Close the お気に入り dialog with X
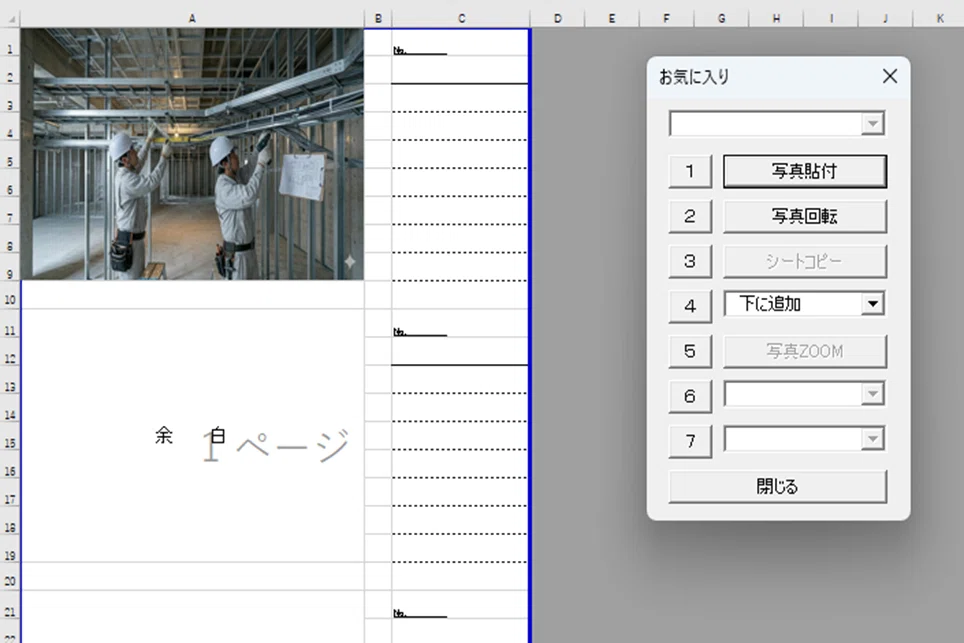 click(890, 76)
